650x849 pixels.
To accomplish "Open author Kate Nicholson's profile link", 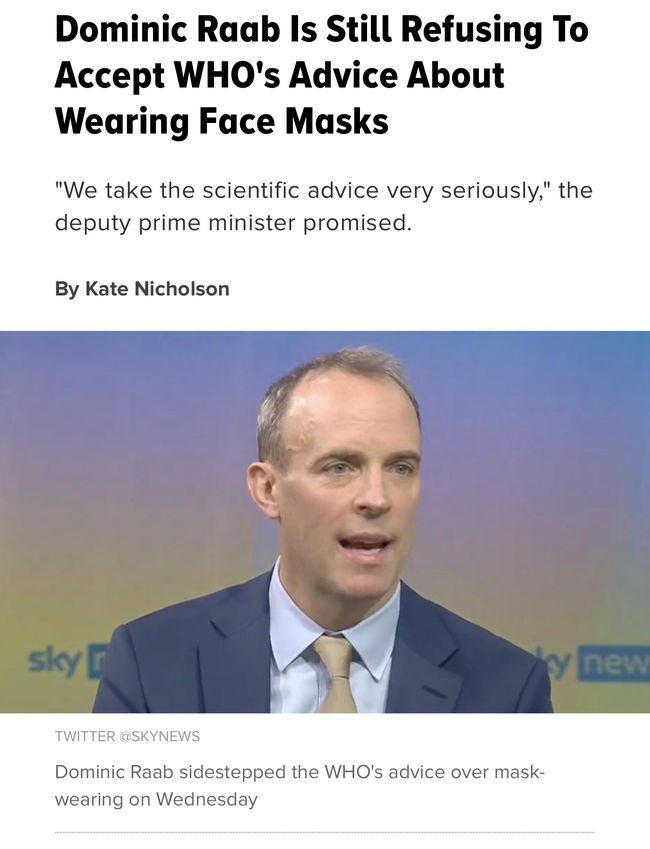I will [x=157, y=289].
